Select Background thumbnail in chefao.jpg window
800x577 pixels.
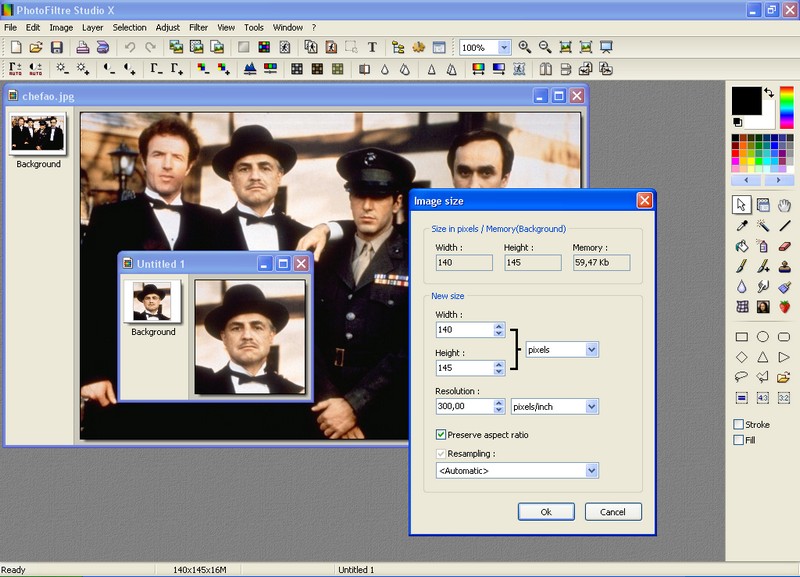(x=38, y=134)
